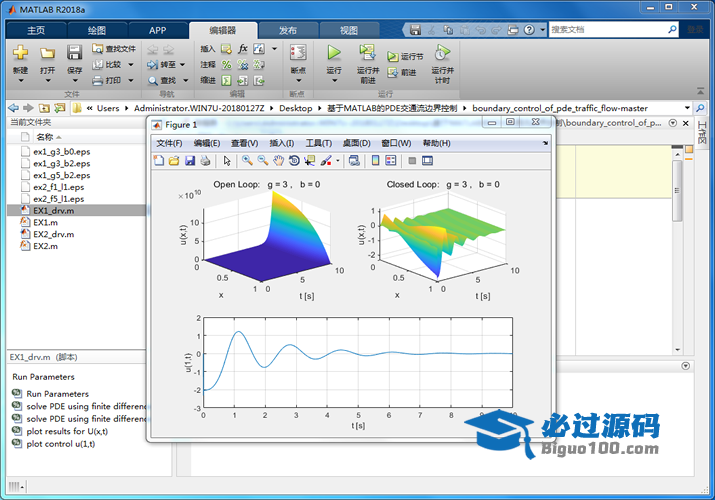Open the address path dropdown arrow

tap(687, 108)
